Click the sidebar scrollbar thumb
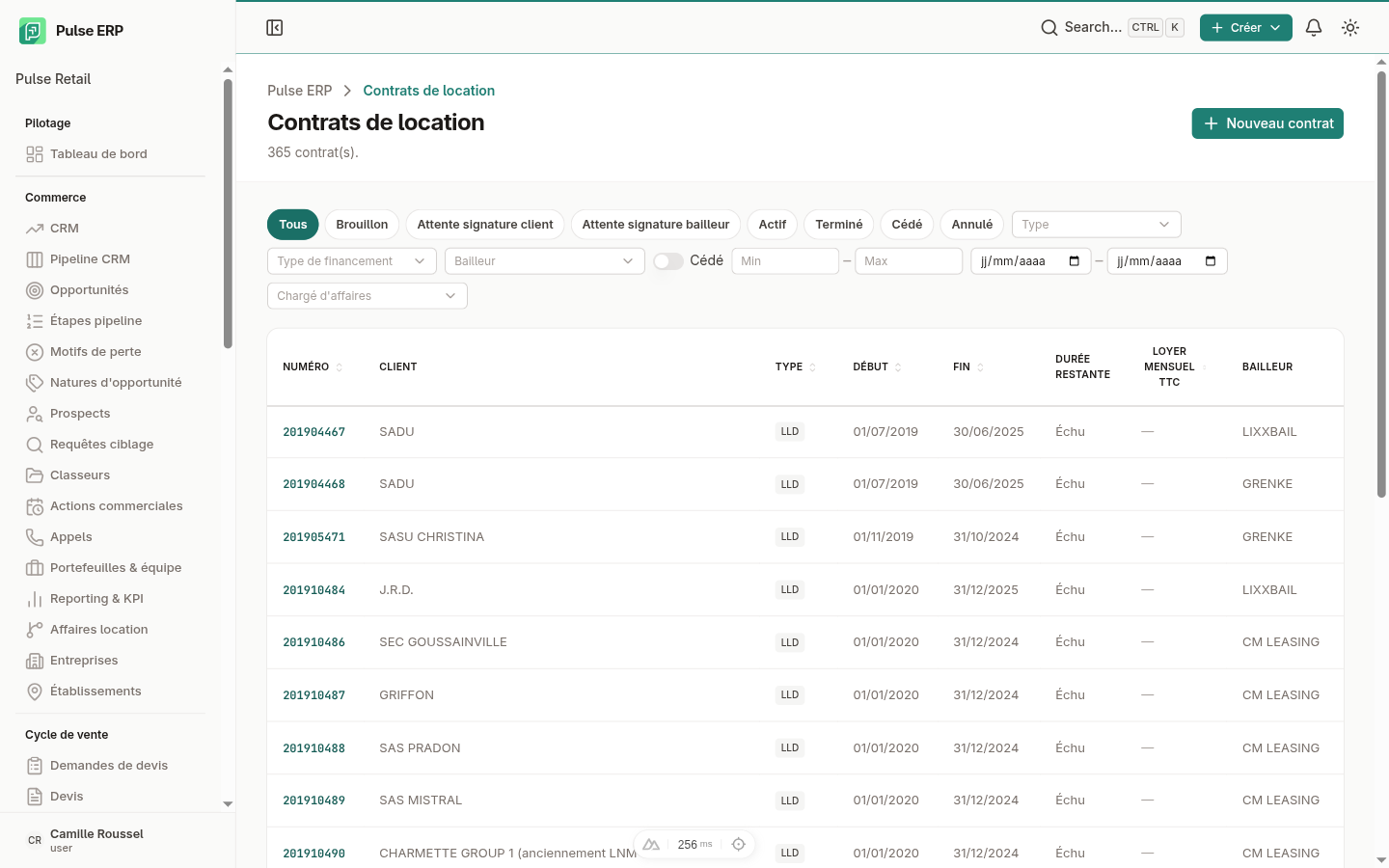This screenshot has height=868, width=1389. coord(228,213)
